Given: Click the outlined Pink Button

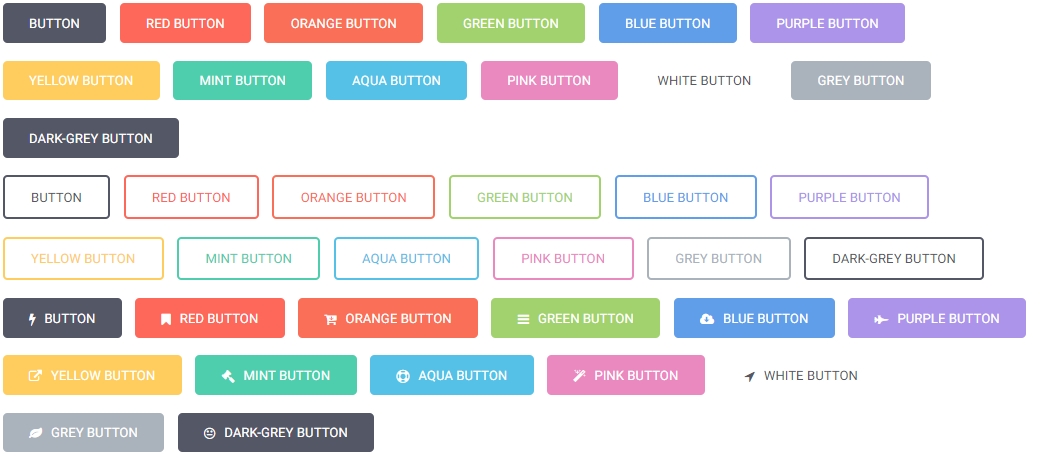Looking at the screenshot, I should [x=563, y=258].
